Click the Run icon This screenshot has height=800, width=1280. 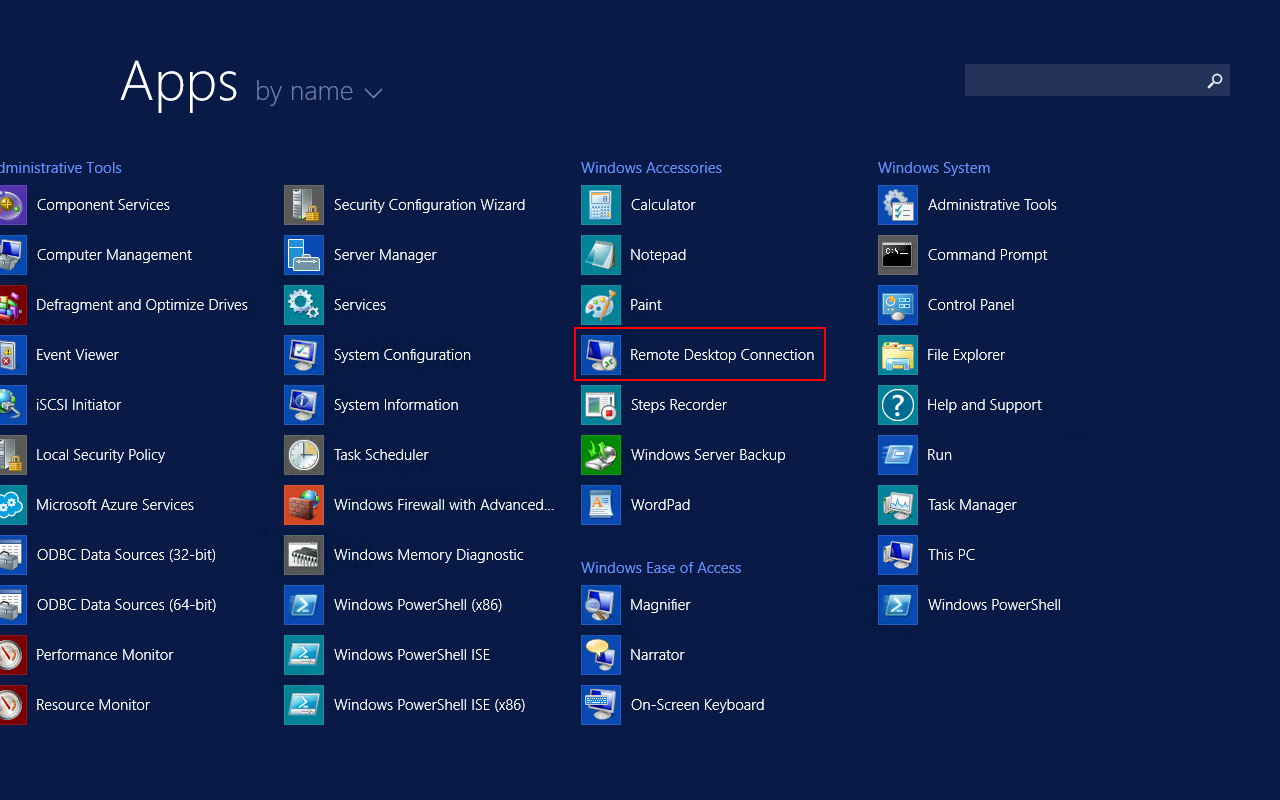(x=898, y=455)
